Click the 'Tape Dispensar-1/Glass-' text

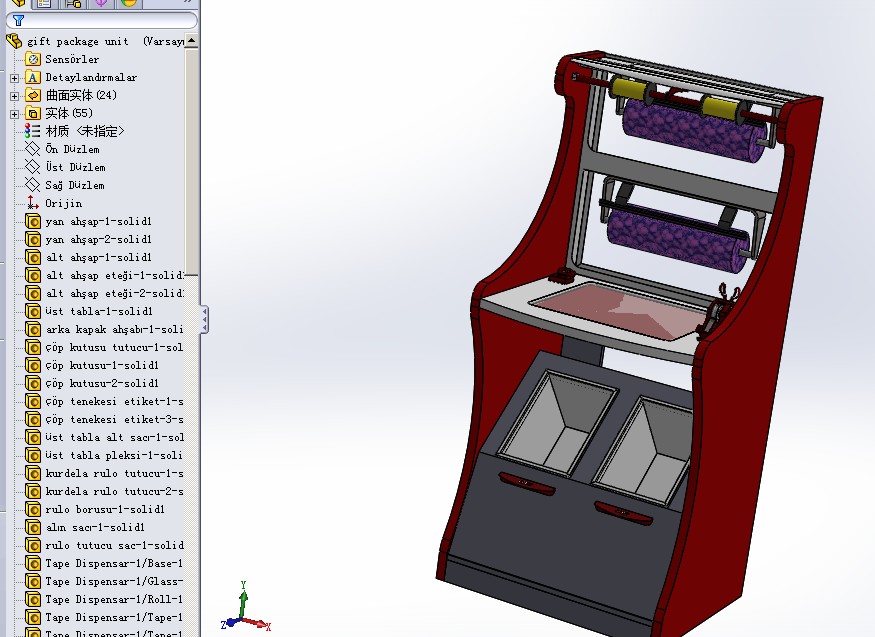114,581
